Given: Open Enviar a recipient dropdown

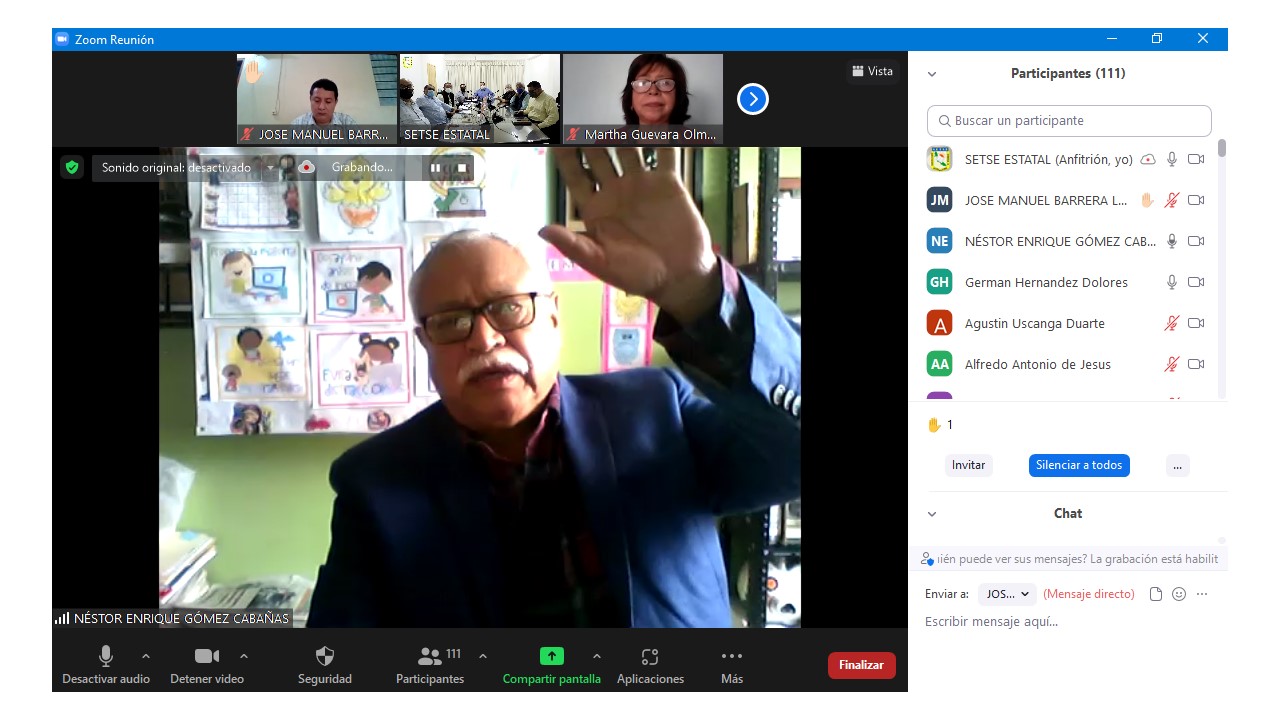Looking at the screenshot, I should click(1008, 594).
